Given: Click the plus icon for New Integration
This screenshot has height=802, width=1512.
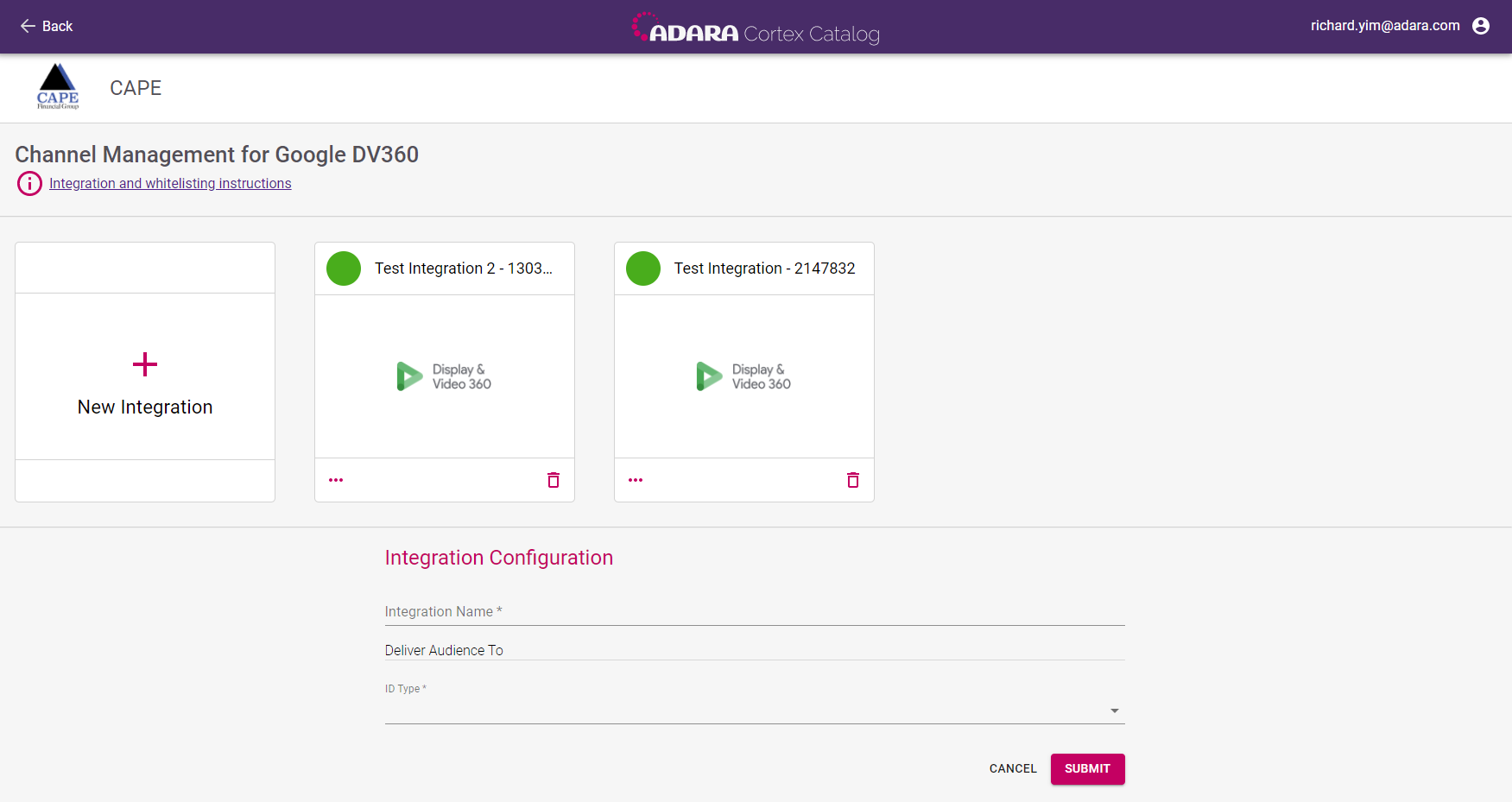Looking at the screenshot, I should (145, 364).
